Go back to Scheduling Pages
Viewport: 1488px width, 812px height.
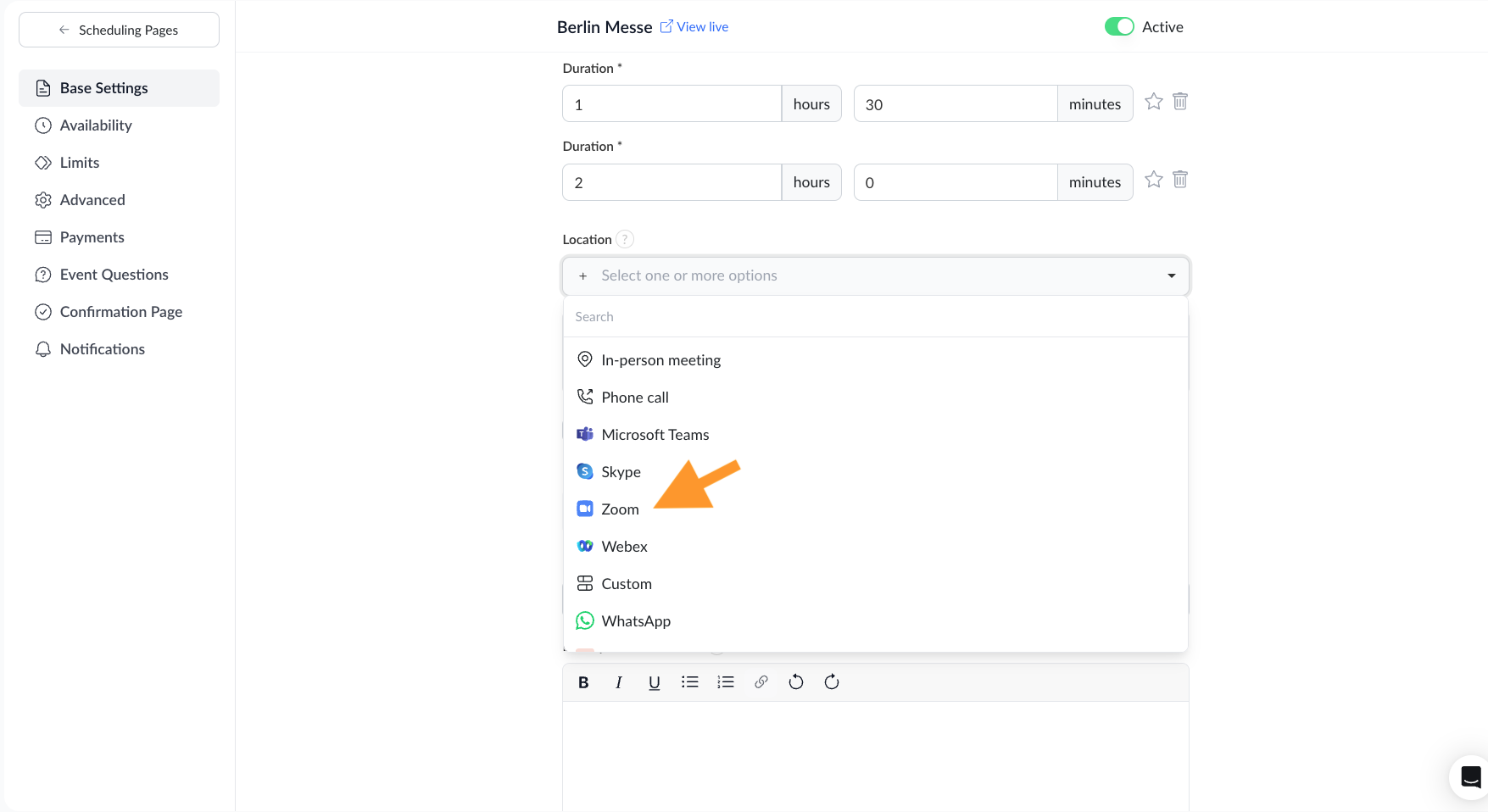tap(119, 30)
